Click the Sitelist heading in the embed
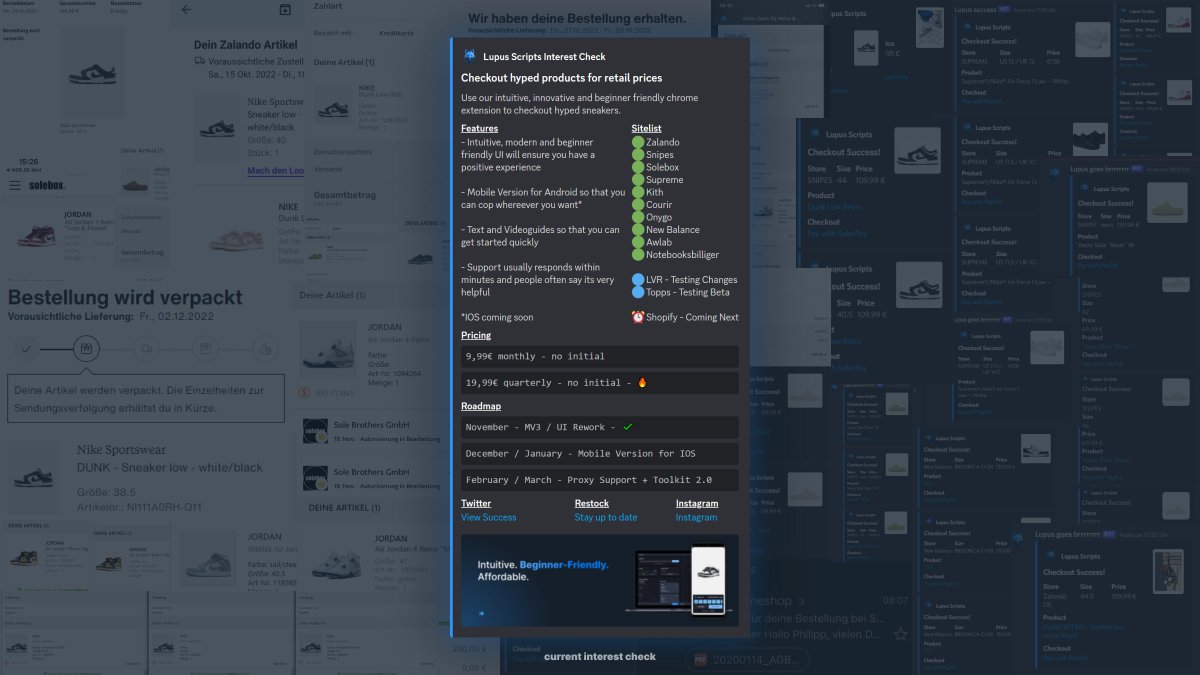This screenshot has width=1200, height=675. (x=647, y=128)
